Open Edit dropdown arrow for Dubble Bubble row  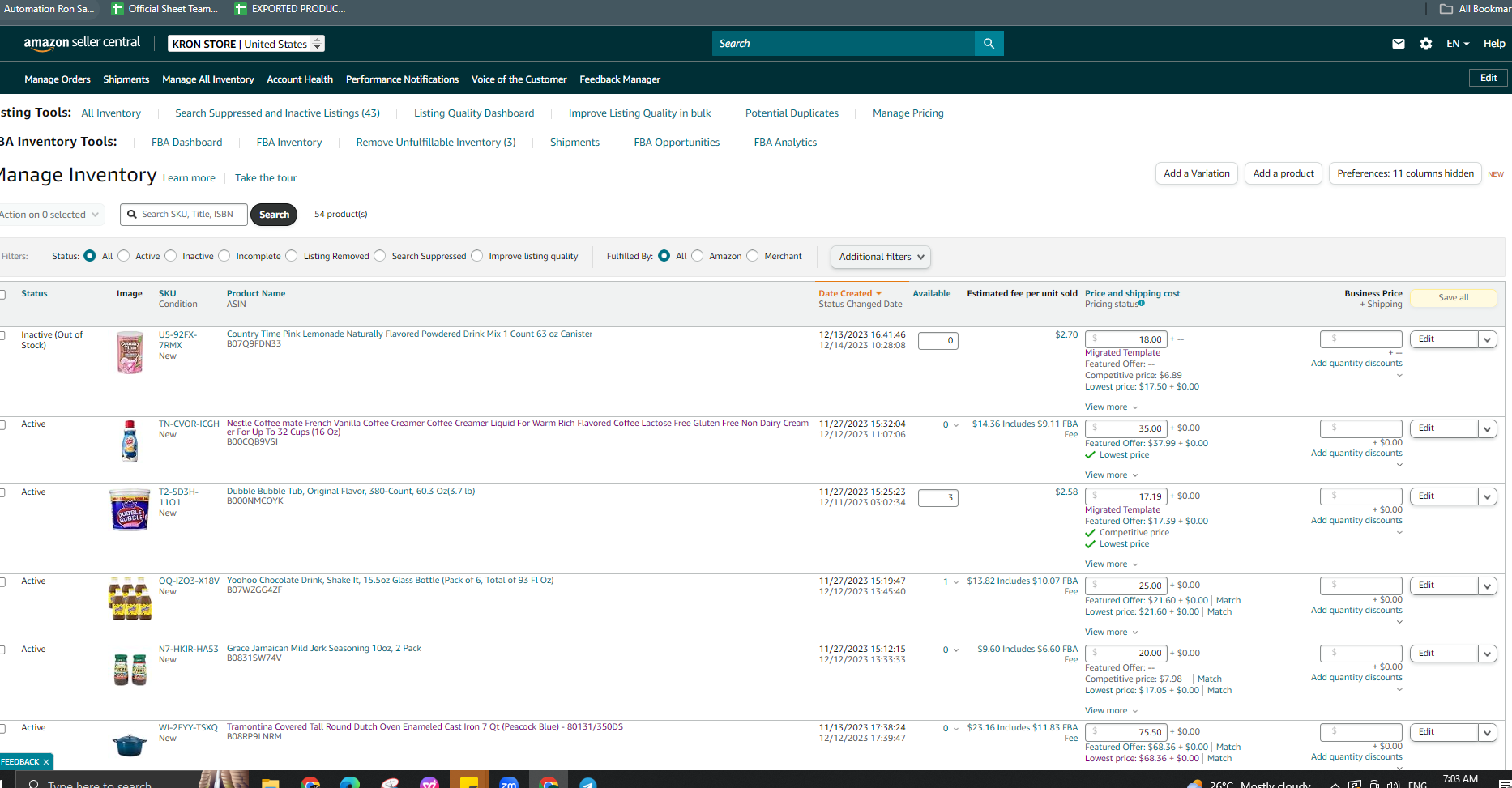[1488, 496]
